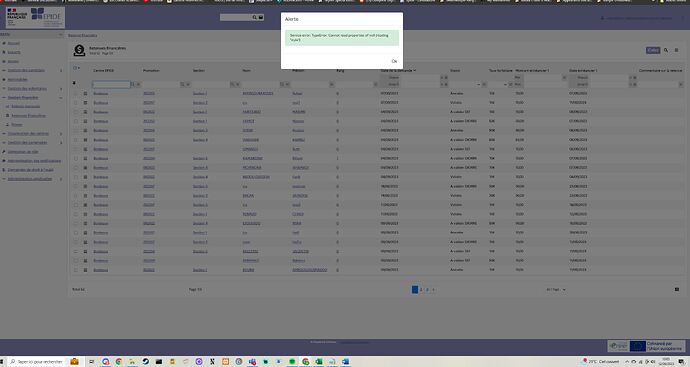Click the magnifier icon beside the Créer button
Screen dimensions: 690x367
666,50
